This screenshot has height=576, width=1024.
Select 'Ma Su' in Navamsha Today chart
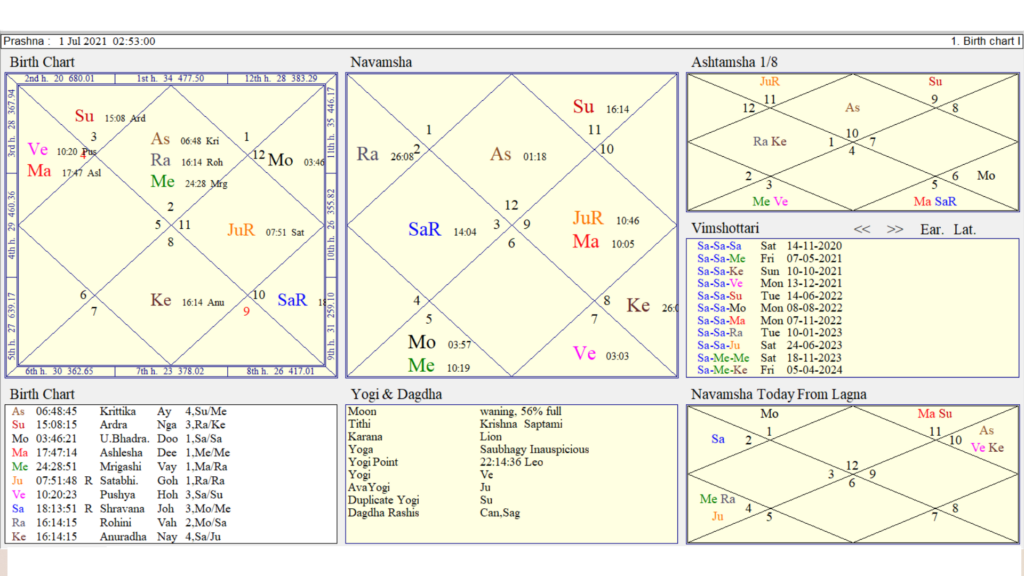click(935, 414)
